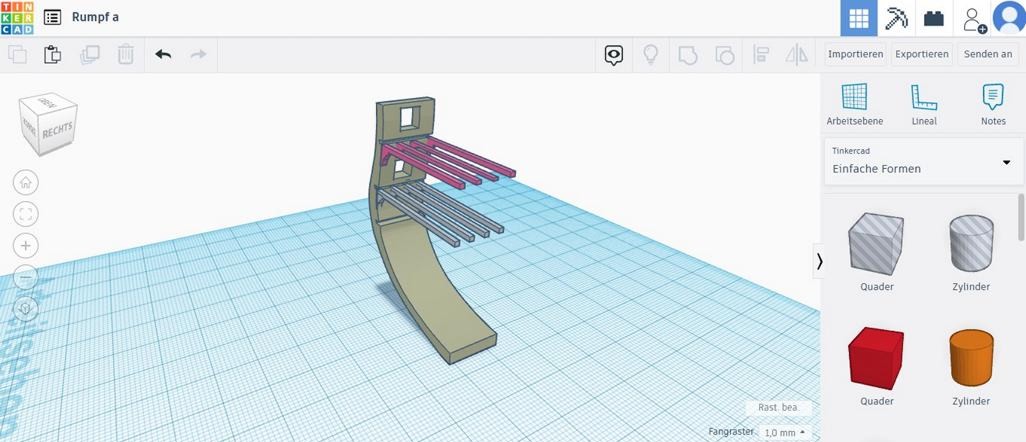Click the delete trash icon
1026x442 pixels.
[x=126, y=54]
